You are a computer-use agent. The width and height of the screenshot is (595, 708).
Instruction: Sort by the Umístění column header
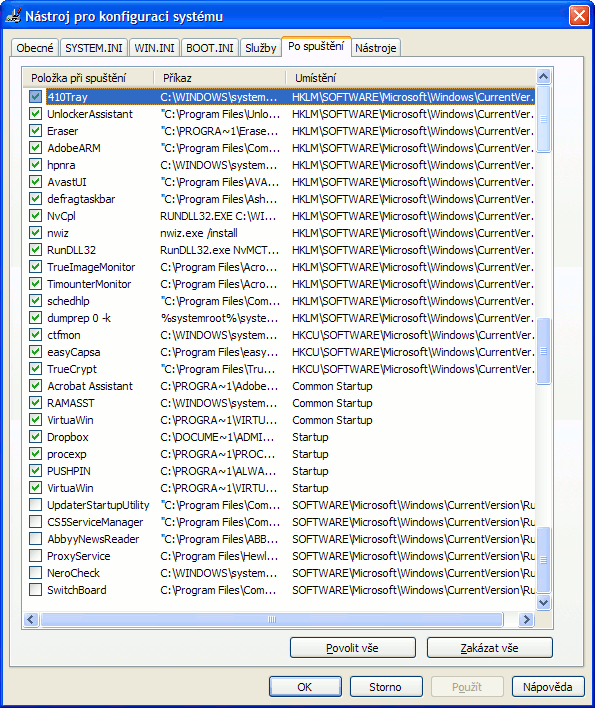(x=410, y=78)
